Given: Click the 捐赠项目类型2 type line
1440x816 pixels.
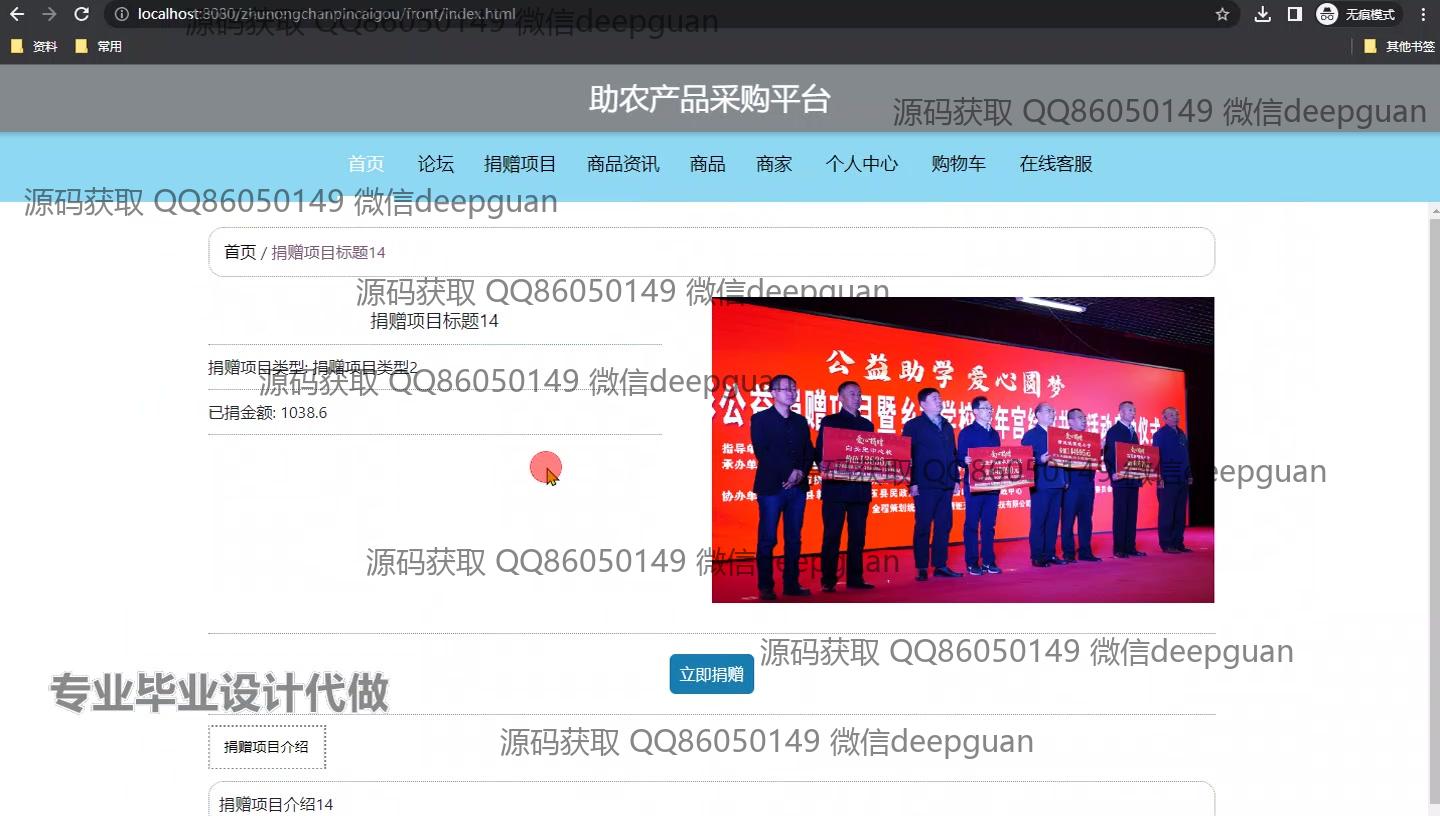Looking at the screenshot, I should click(312, 367).
